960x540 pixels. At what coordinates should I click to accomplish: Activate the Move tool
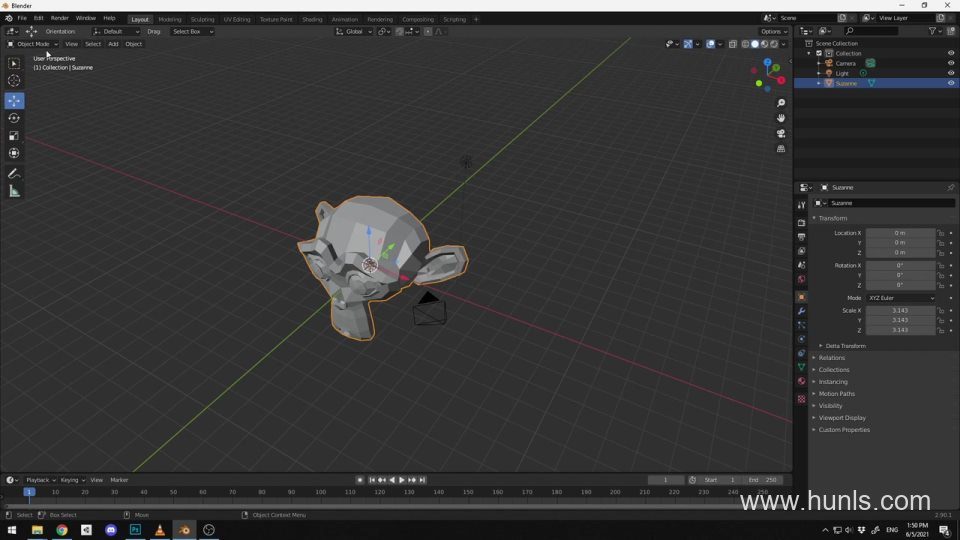(x=14, y=100)
